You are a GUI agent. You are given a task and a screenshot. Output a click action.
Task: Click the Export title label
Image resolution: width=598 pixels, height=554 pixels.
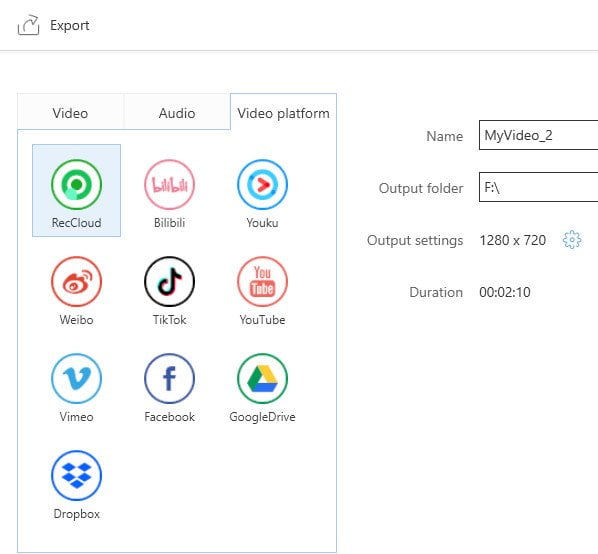[70, 26]
